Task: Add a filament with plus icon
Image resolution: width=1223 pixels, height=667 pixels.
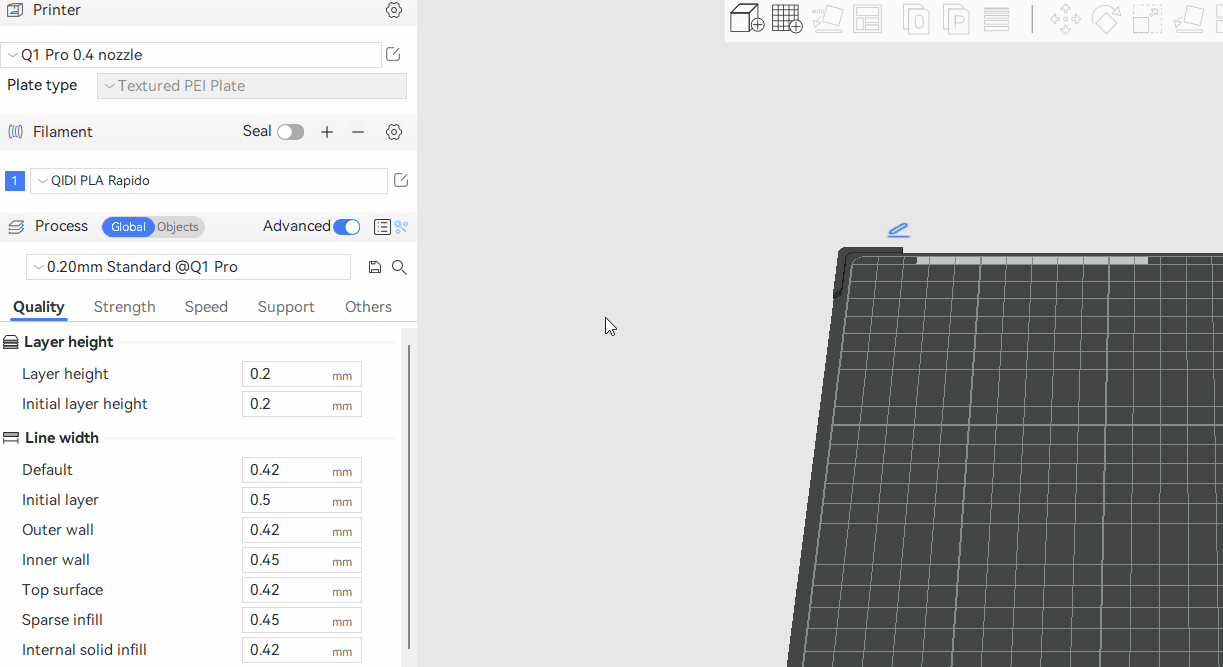Action: coord(327,132)
